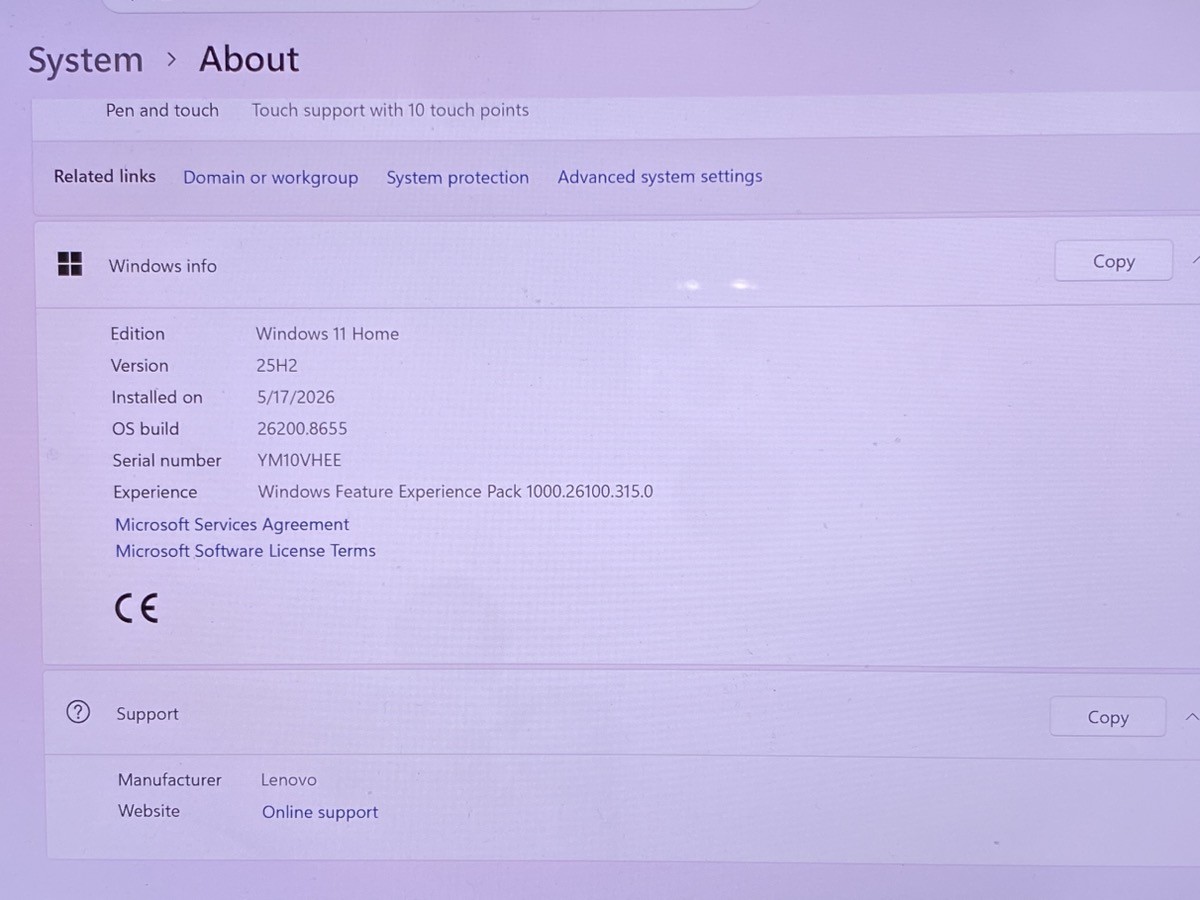Select the serial number YM10VHEE
The height and width of the screenshot is (900, 1200).
point(299,460)
